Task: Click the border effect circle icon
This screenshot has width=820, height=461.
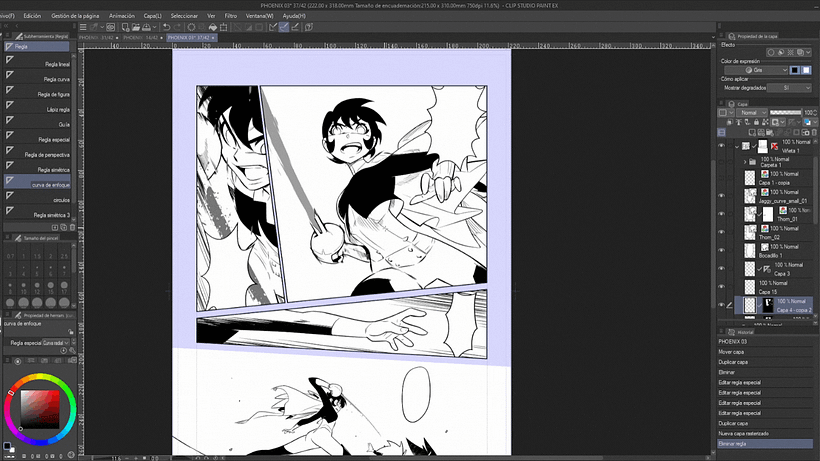Action: [771, 52]
